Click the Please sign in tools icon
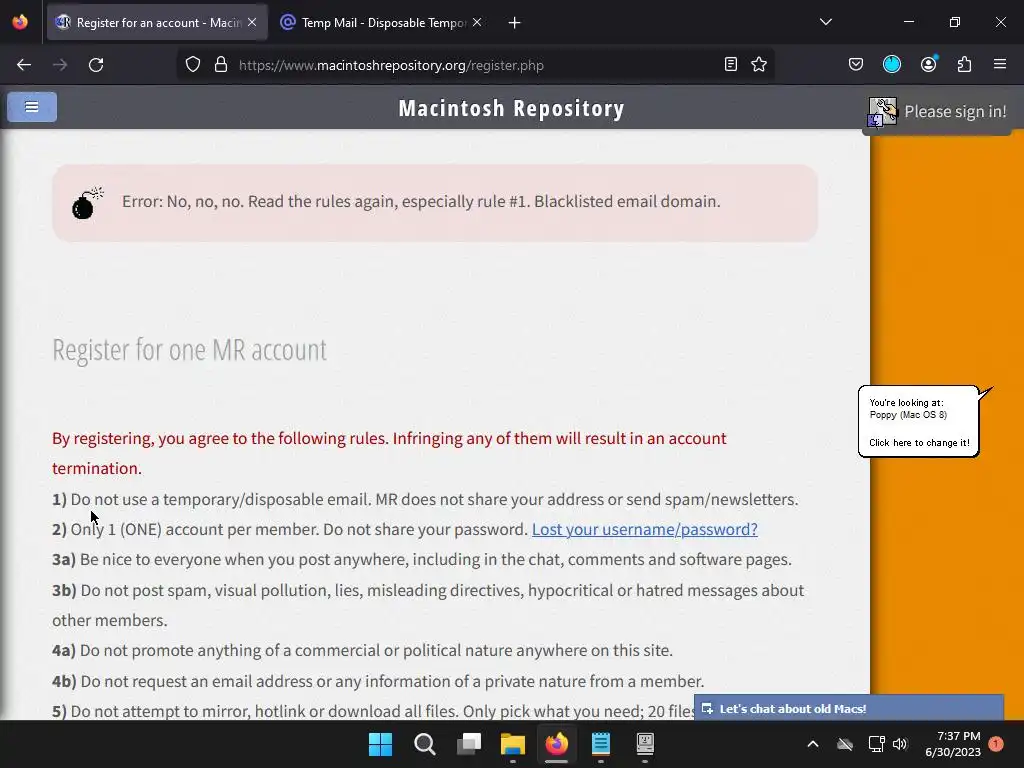This screenshot has height=768, width=1024. (x=883, y=112)
